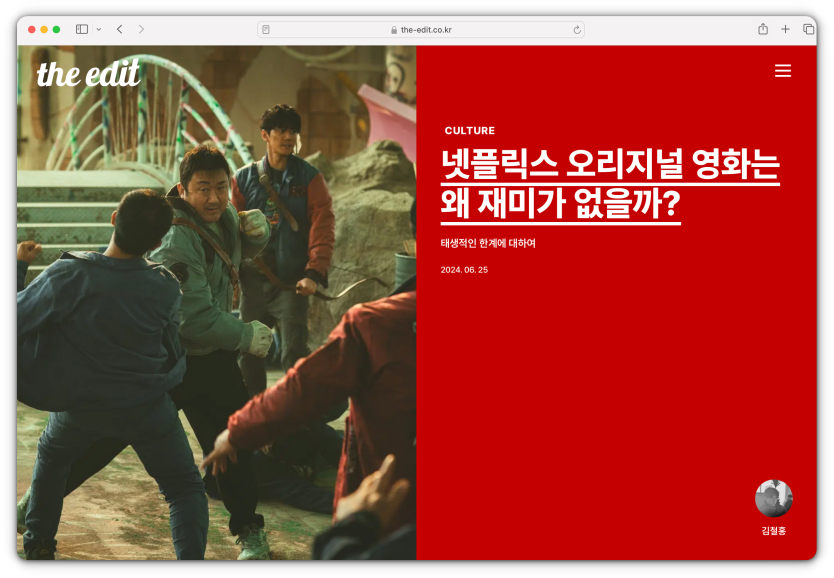Open the Share icon in toolbar

click(763, 30)
